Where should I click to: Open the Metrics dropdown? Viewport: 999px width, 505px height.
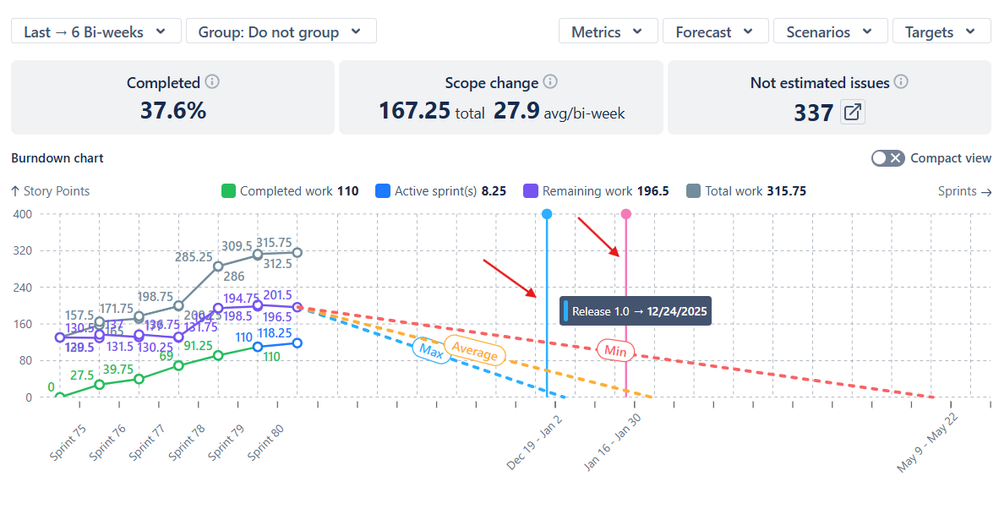coord(607,32)
